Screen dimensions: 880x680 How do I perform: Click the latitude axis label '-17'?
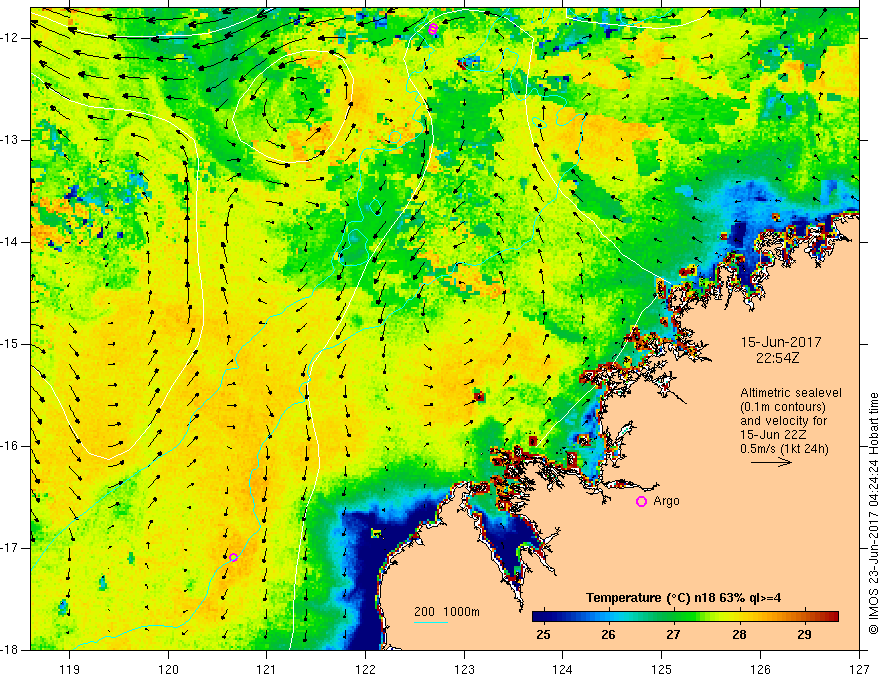(10, 548)
